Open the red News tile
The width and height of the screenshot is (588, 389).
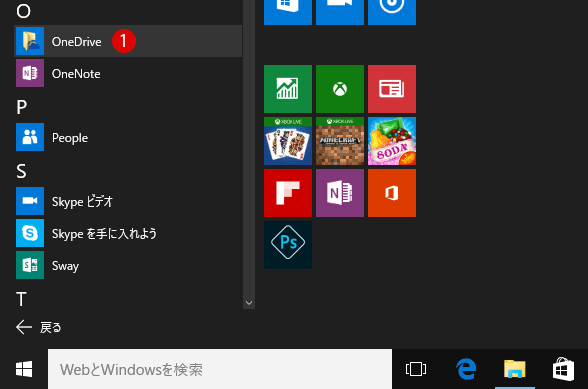[x=392, y=89]
